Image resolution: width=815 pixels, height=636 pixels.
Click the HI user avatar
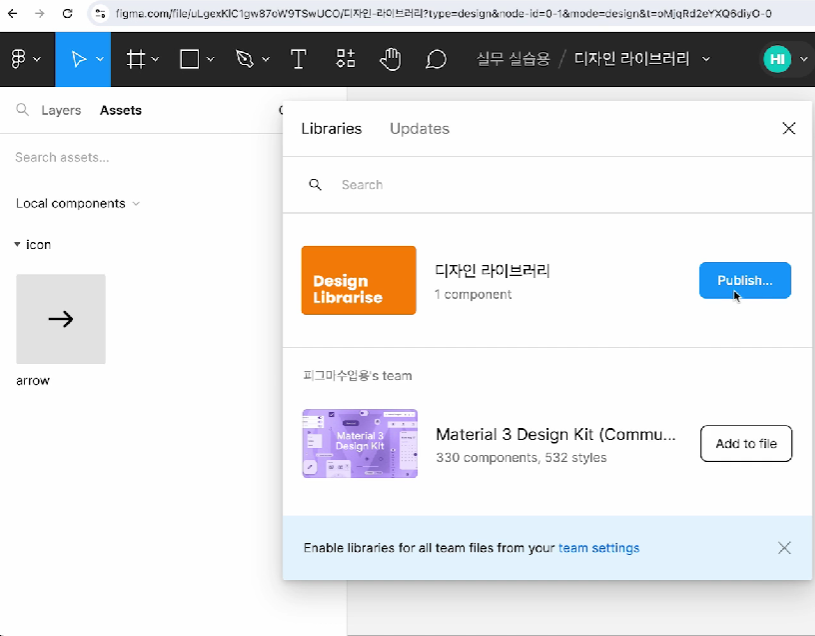(777, 59)
